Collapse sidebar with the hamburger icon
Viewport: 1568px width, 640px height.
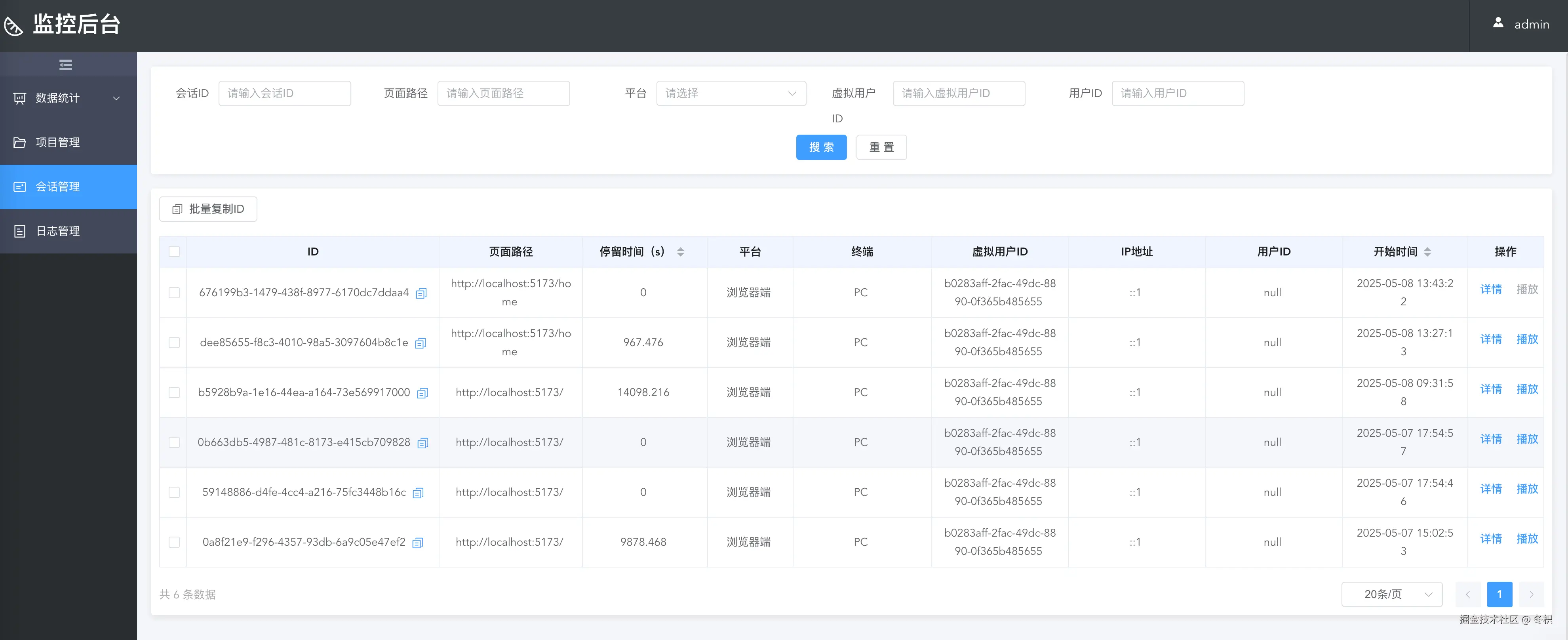pos(66,65)
